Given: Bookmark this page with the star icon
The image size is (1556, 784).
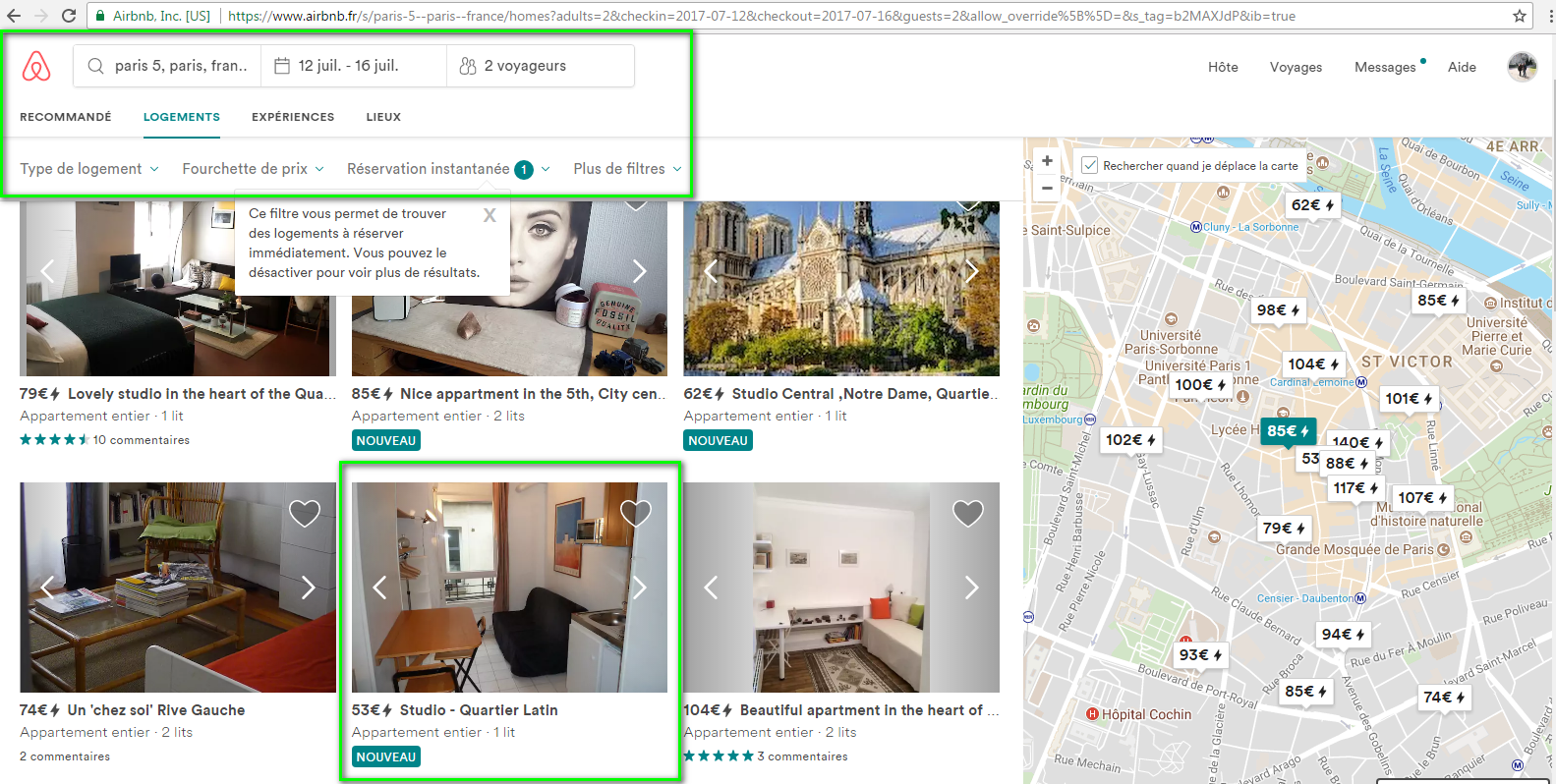Looking at the screenshot, I should (x=1519, y=16).
